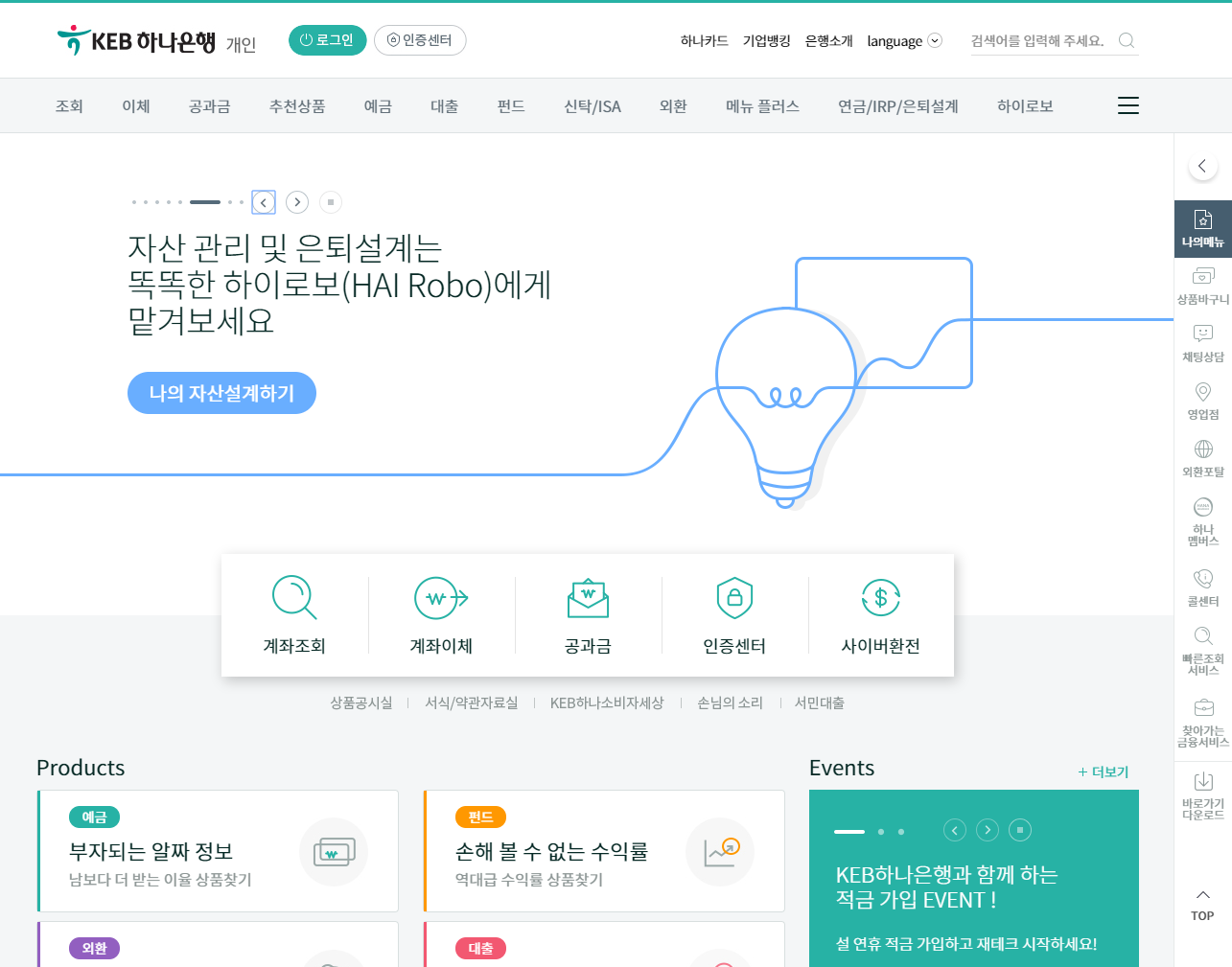Show next main banner slide
Viewport: 1232px width, 967px height.
(297, 202)
